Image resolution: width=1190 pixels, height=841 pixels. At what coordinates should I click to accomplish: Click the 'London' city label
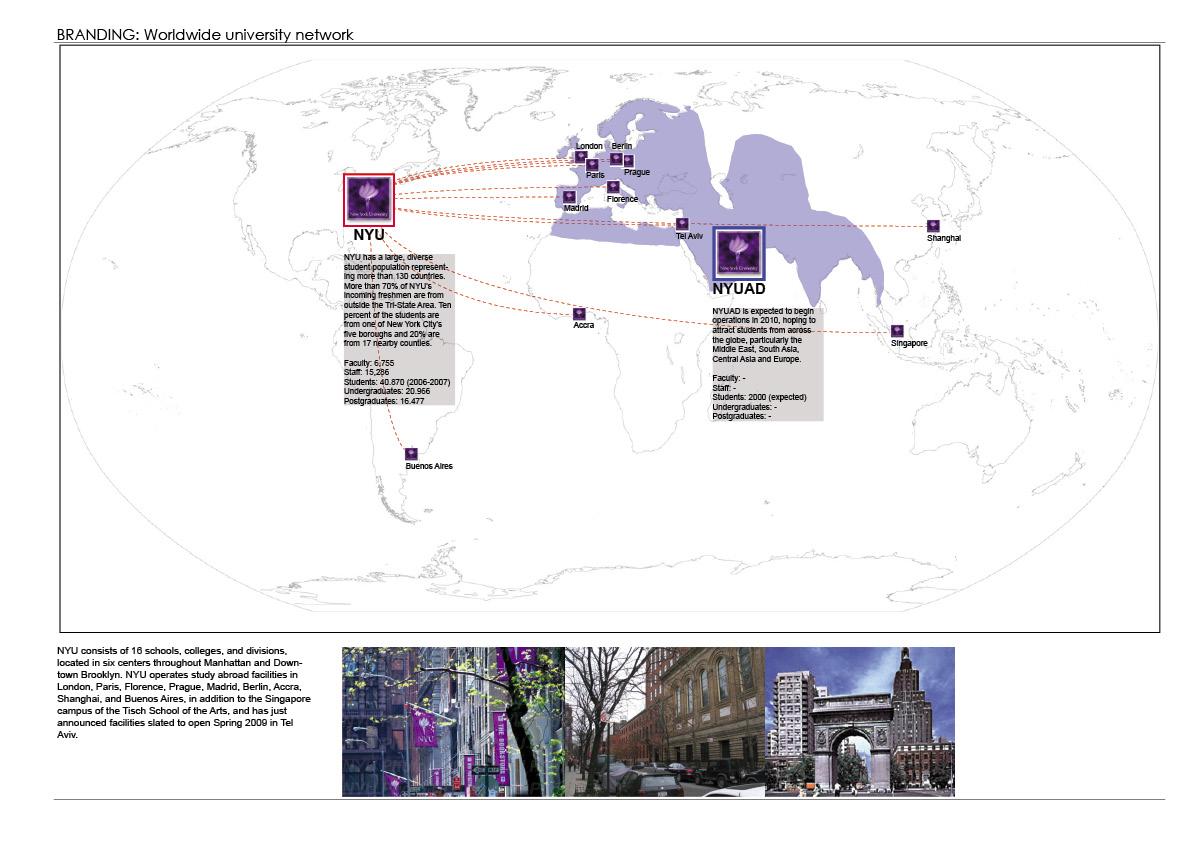(589, 146)
